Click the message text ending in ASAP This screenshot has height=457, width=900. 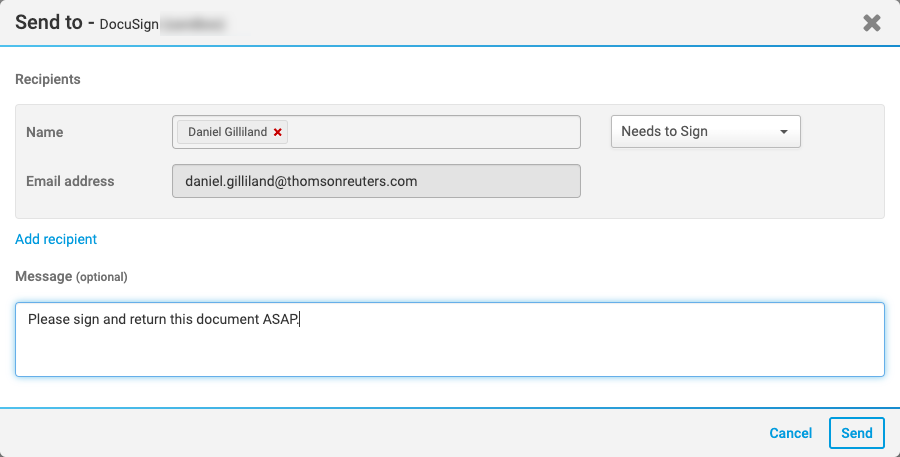[163, 320]
